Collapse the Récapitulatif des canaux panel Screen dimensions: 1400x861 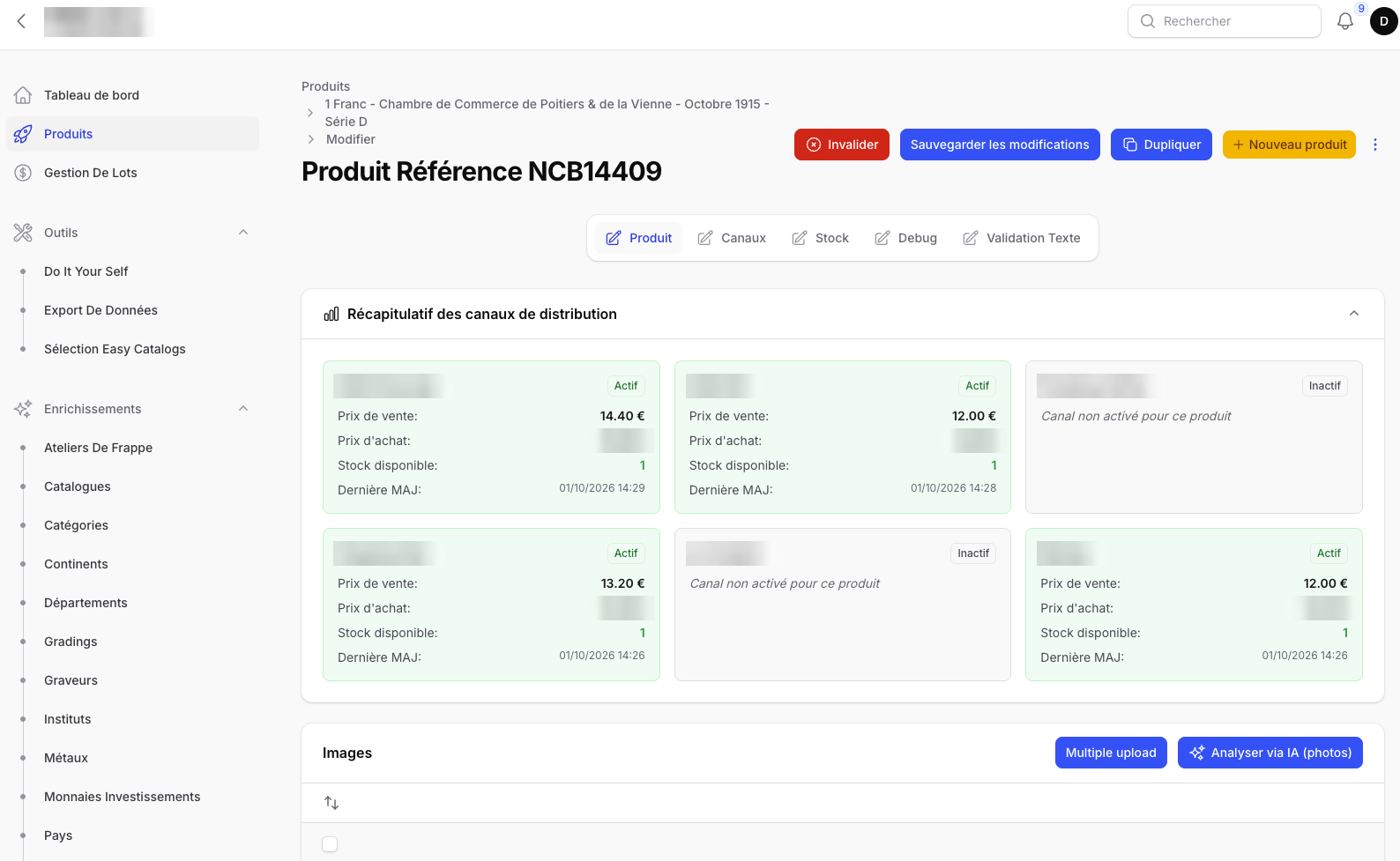[x=1354, y=314]
